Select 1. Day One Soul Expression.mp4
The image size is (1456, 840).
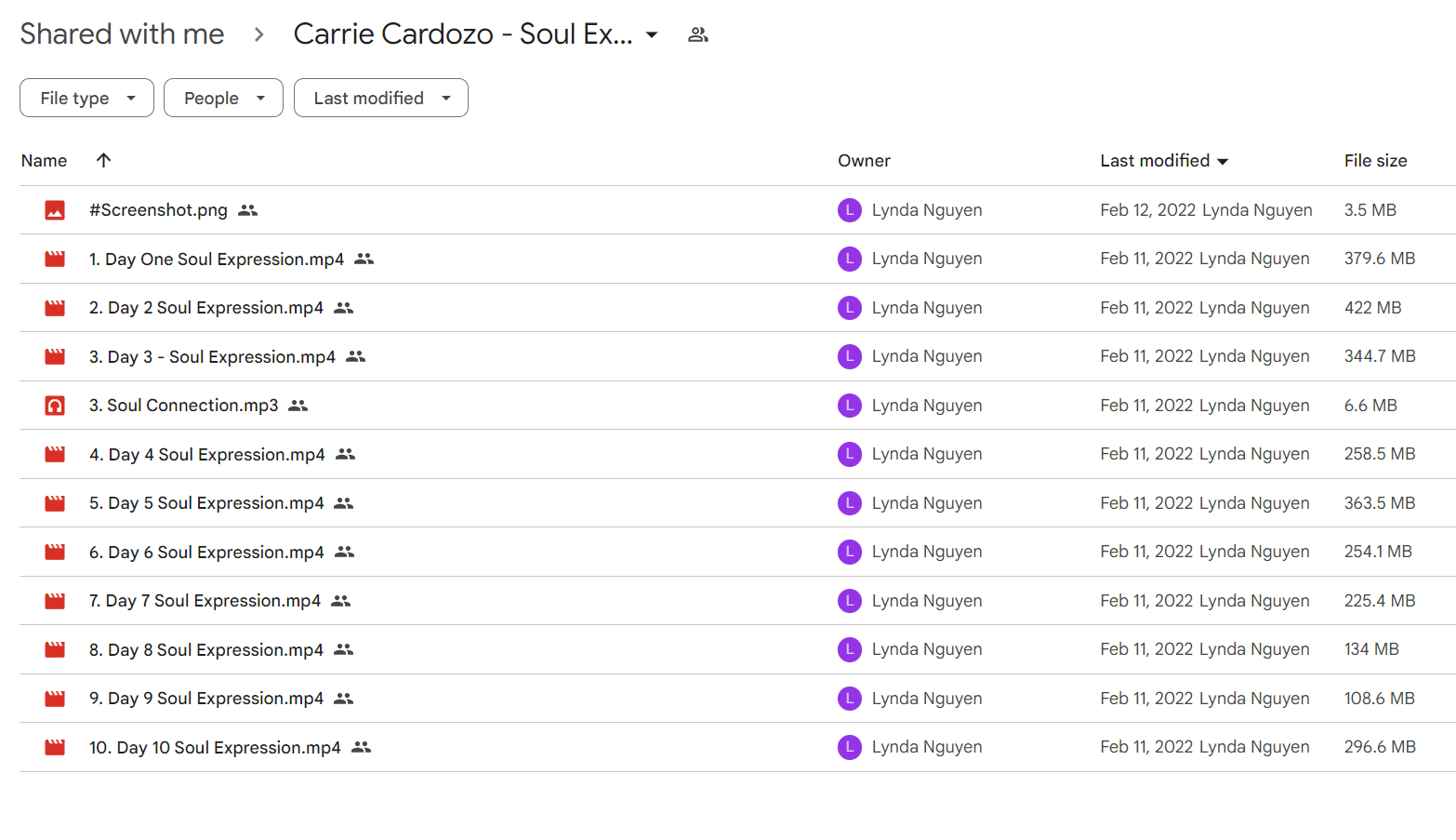click(x=216, y=259)
